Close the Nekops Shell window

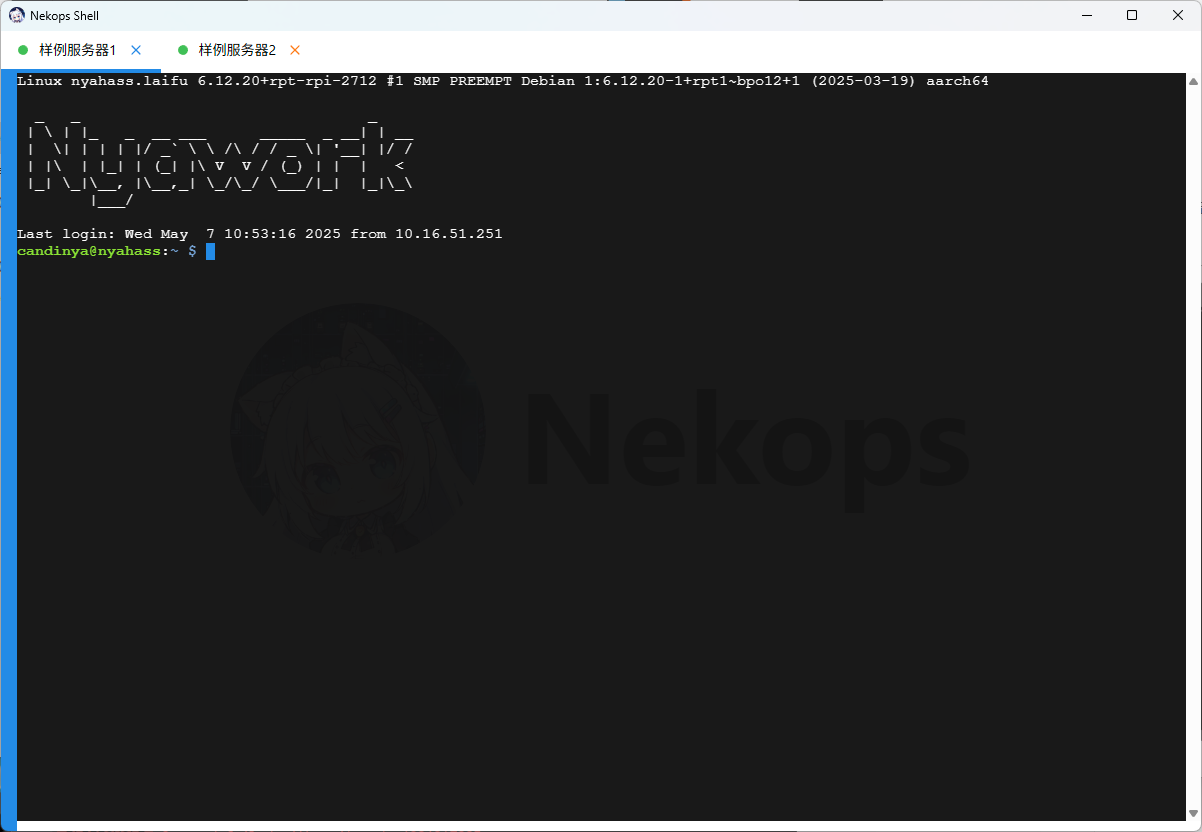(x=1178, y=15)
